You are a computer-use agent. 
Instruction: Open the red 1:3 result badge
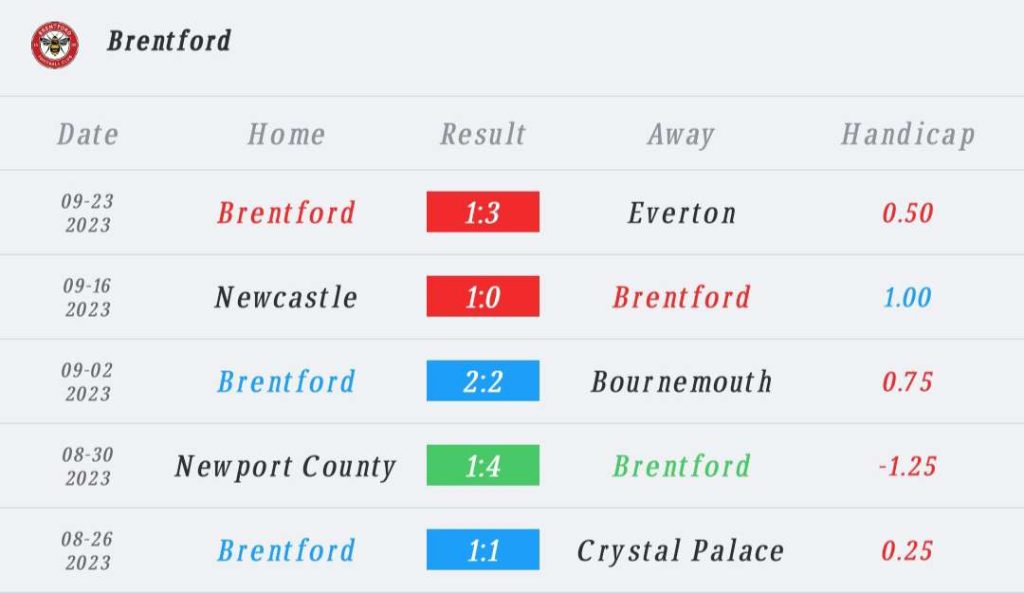point(483,212)
